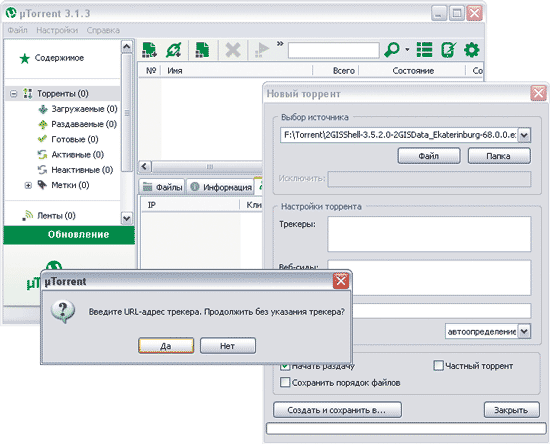Toggle the Начать раздачу checkbox

coord(285,367)
